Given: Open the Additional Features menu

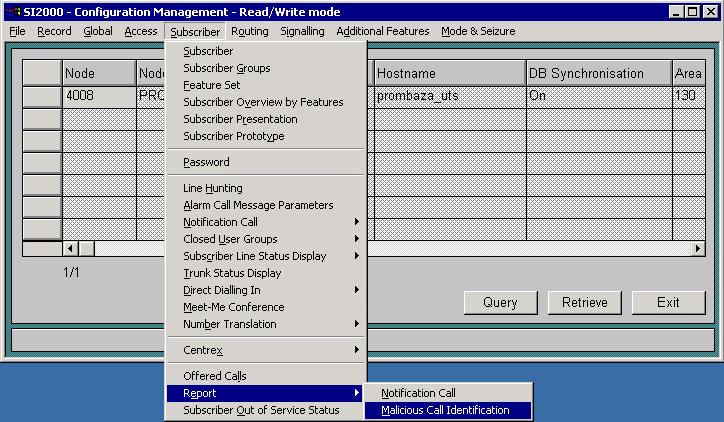Looking at the screenshot, I should tap(384, 31).
